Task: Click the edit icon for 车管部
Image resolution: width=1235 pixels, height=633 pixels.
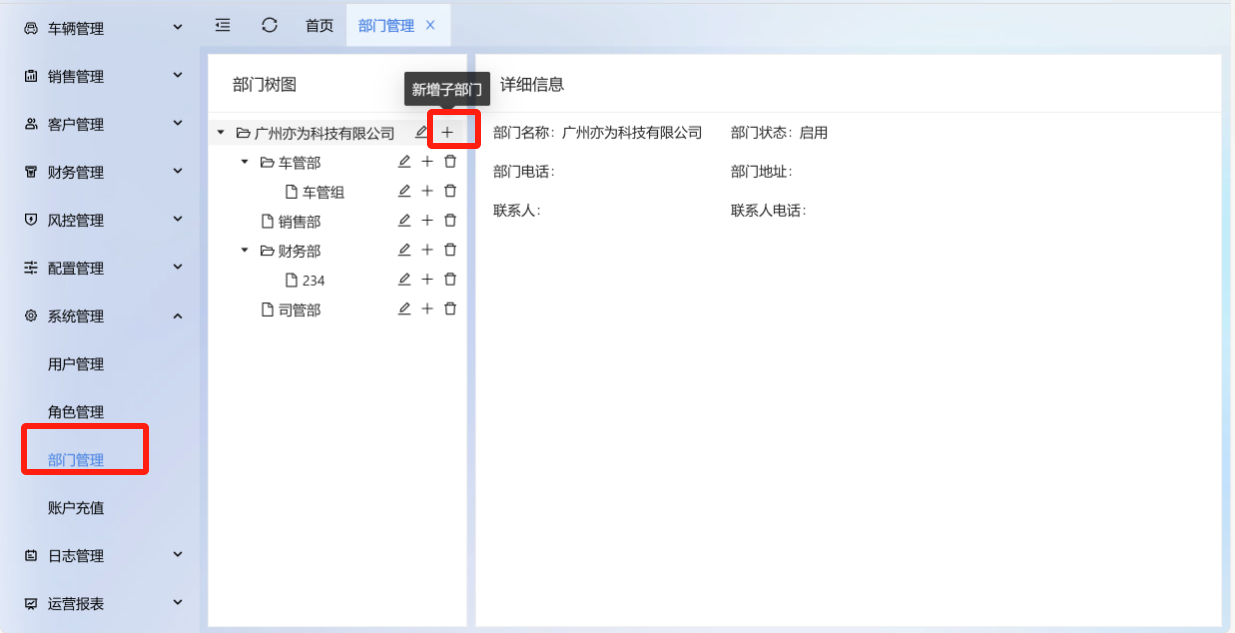Action: (404, 162)
